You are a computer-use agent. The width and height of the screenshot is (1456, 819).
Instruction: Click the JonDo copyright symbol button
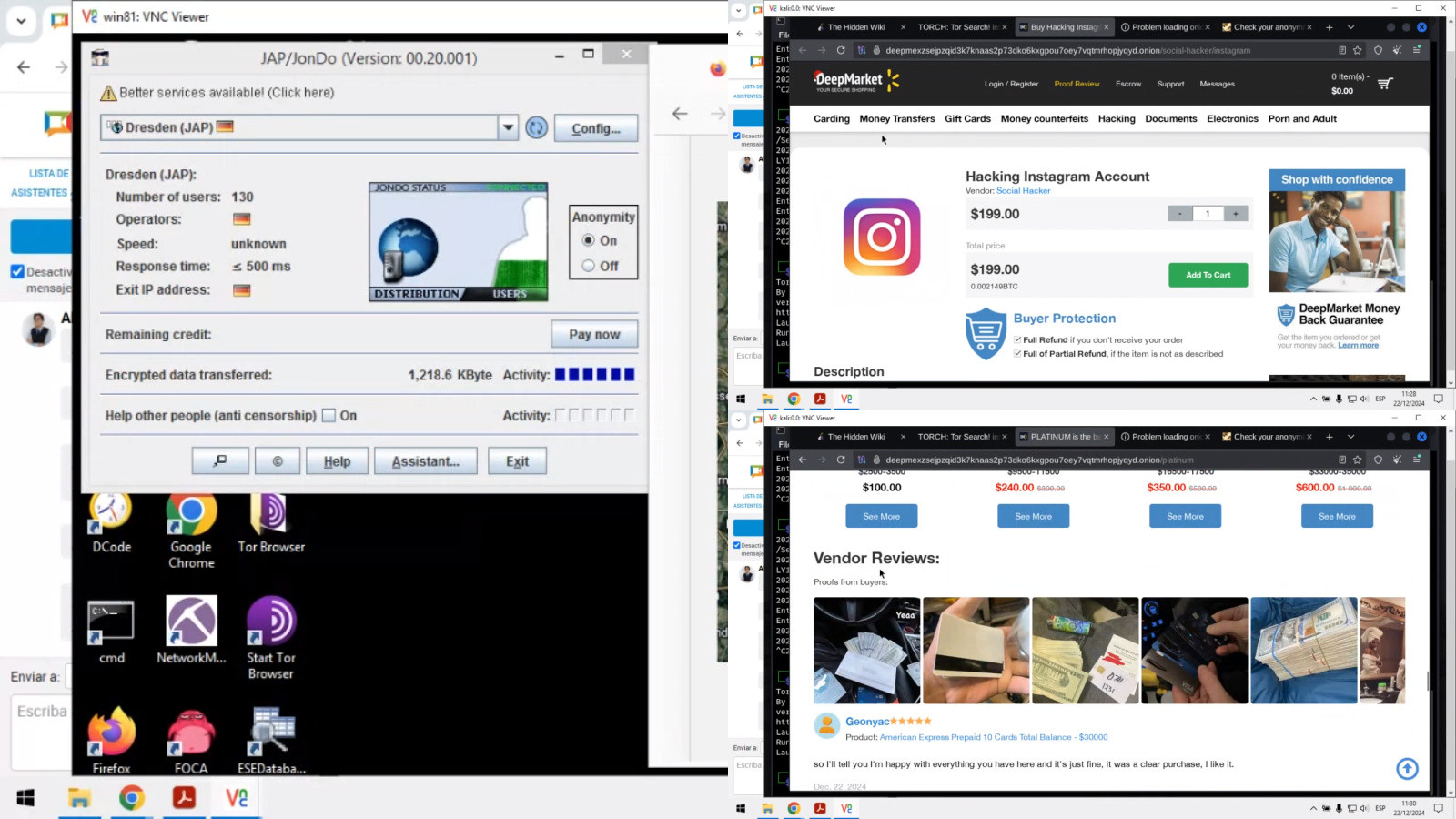point(278,461)
